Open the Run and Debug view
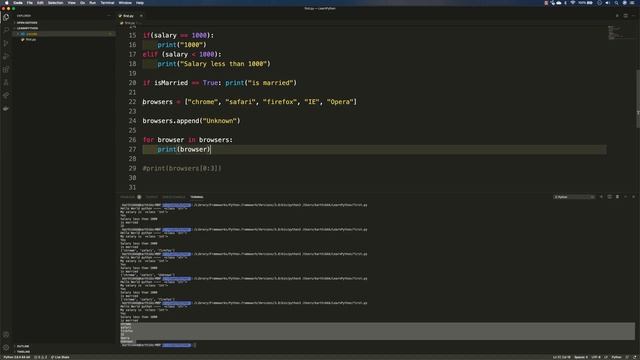640x360 pixels. coord(6,56)
